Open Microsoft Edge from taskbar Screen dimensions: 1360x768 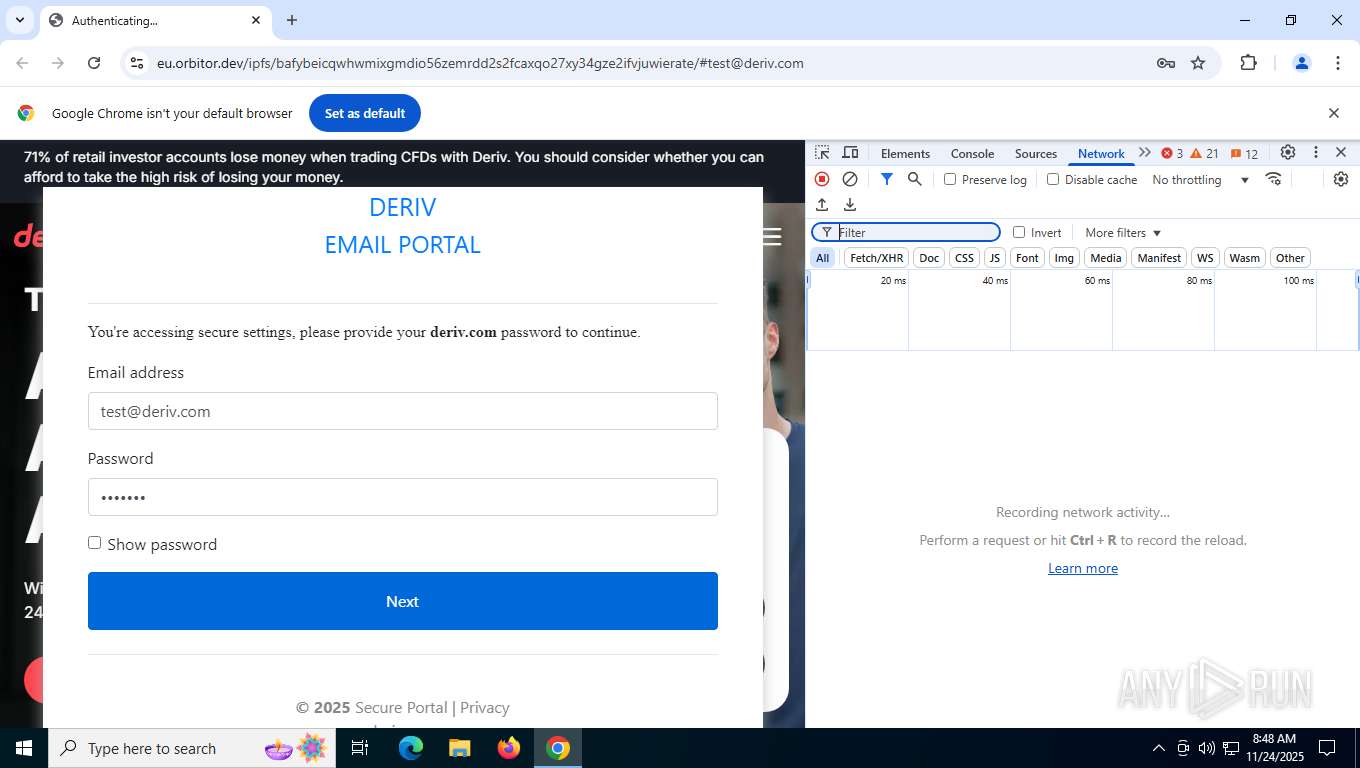[411, 748]
